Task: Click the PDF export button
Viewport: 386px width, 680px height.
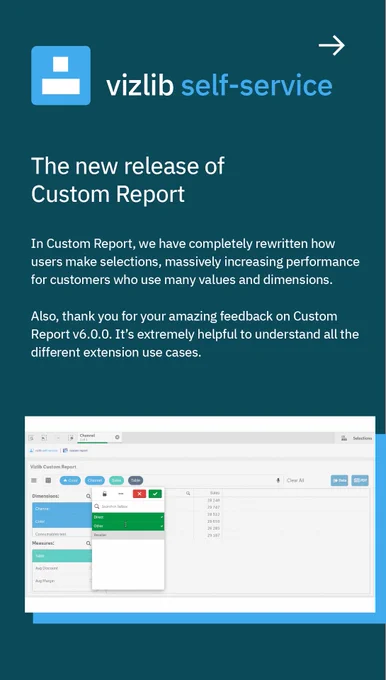Action: pos(360,481)
